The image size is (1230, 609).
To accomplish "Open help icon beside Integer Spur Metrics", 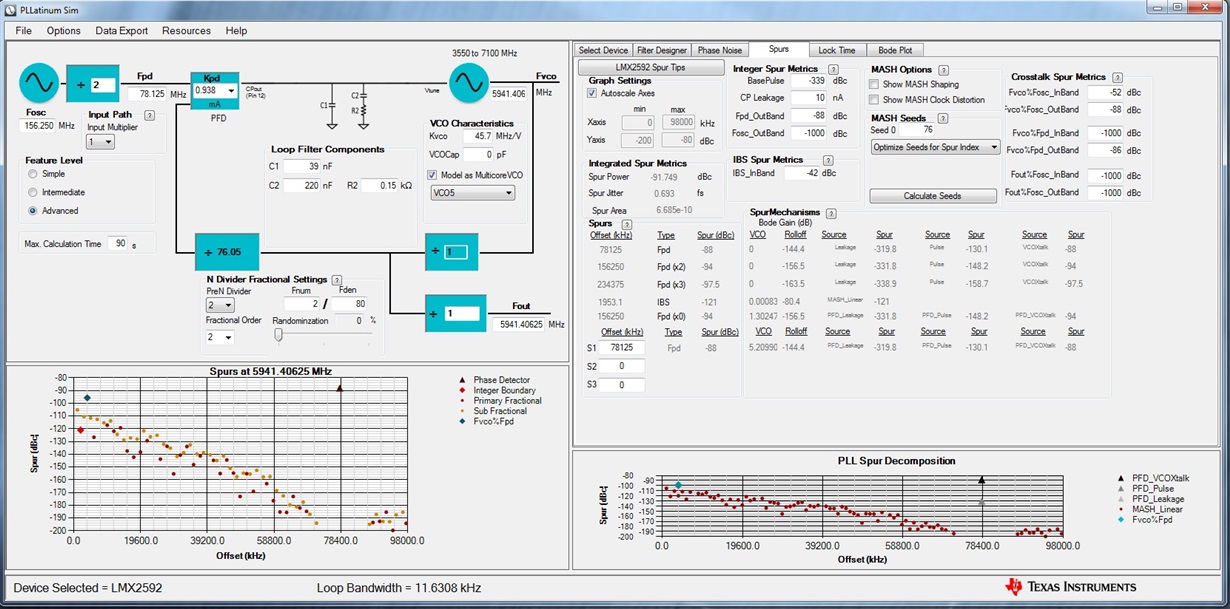I will point(832,69).
